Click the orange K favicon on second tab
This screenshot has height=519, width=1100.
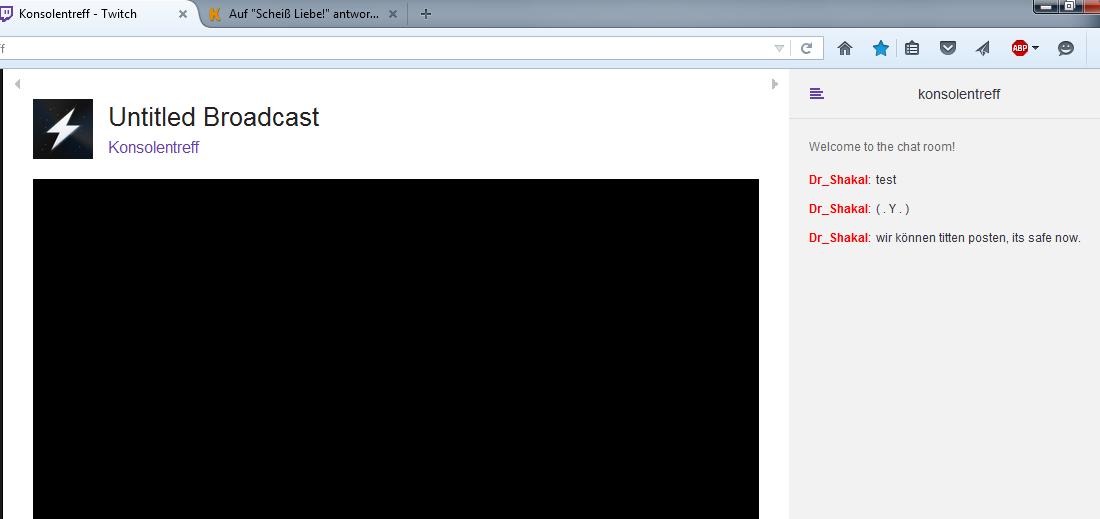tap(215, 14)
